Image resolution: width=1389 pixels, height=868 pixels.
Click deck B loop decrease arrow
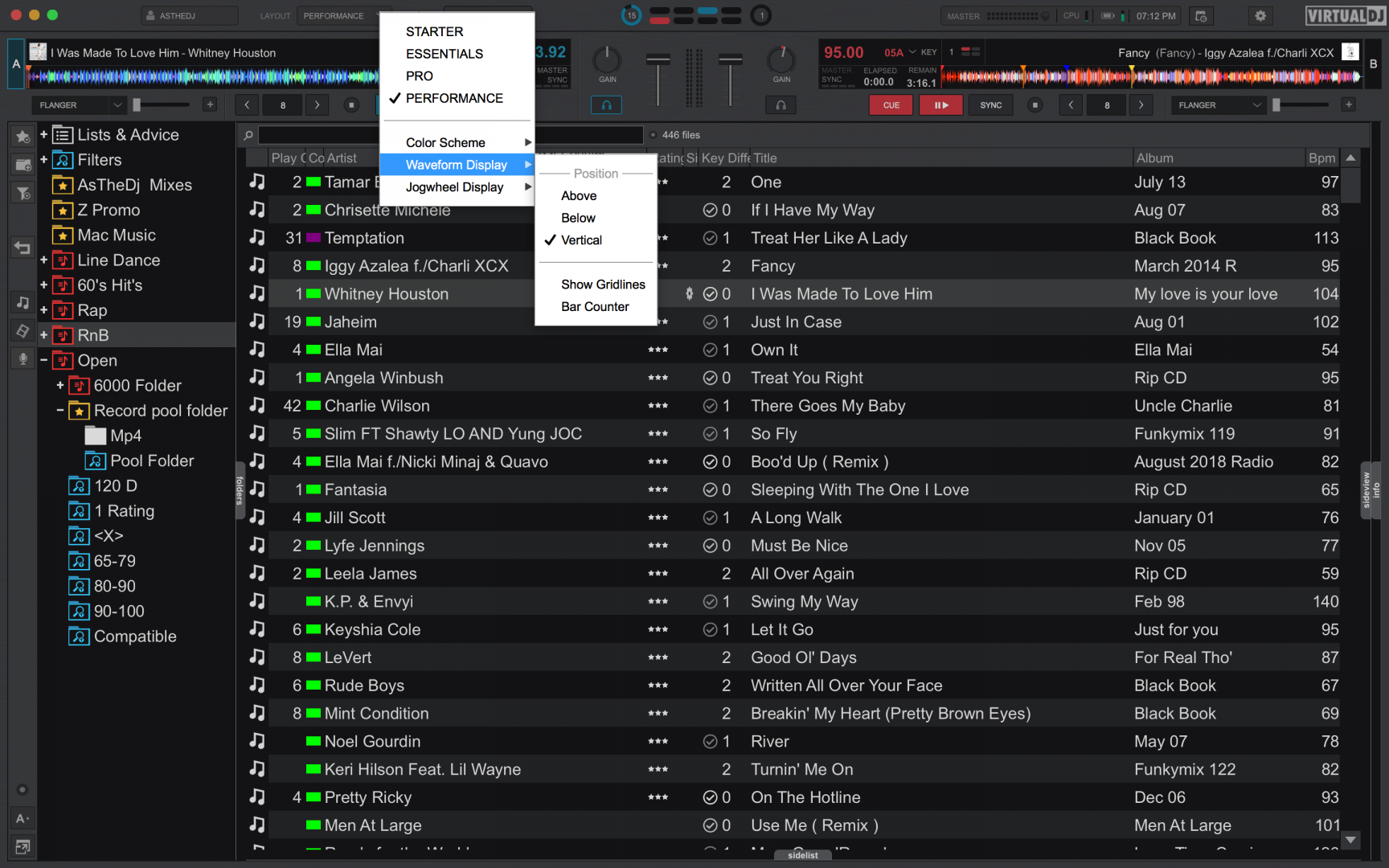1071,105
